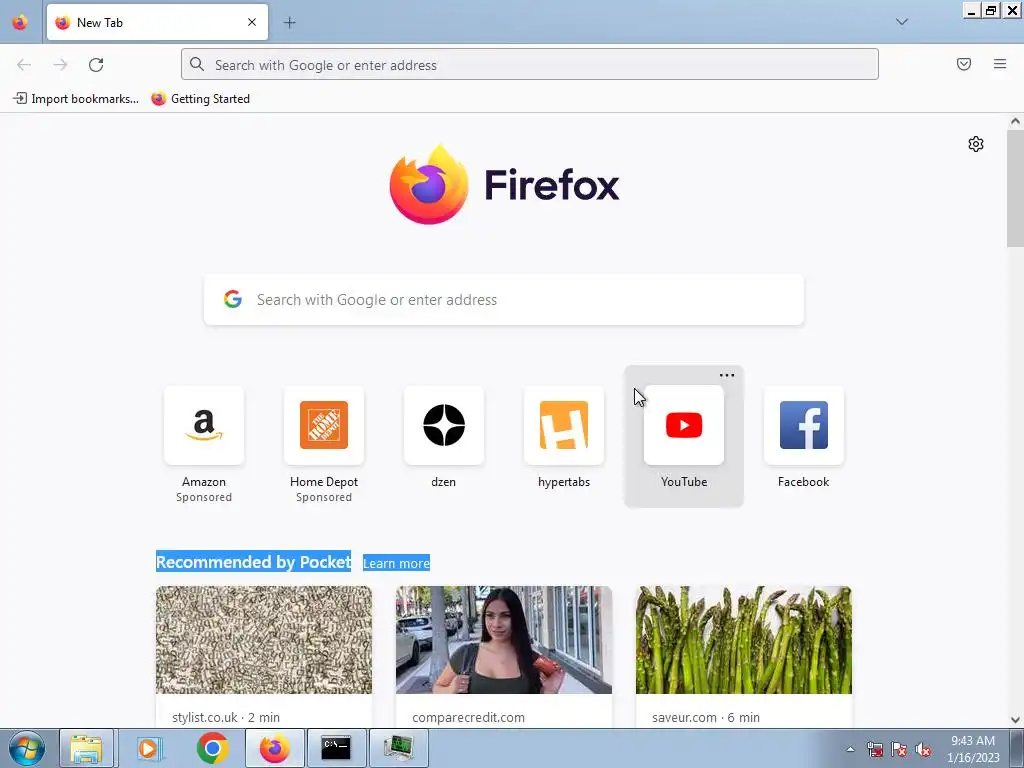Go back one page

[x=24, y=65]
